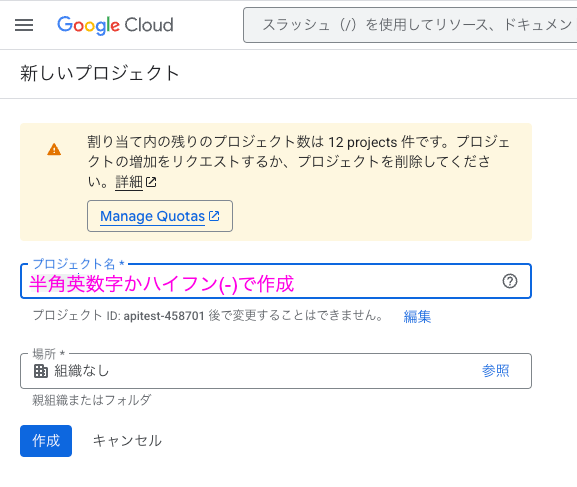This screenshot has width=577, height=487.
Task: Click the キャンセル cancel button
Action: click(127, 441)
